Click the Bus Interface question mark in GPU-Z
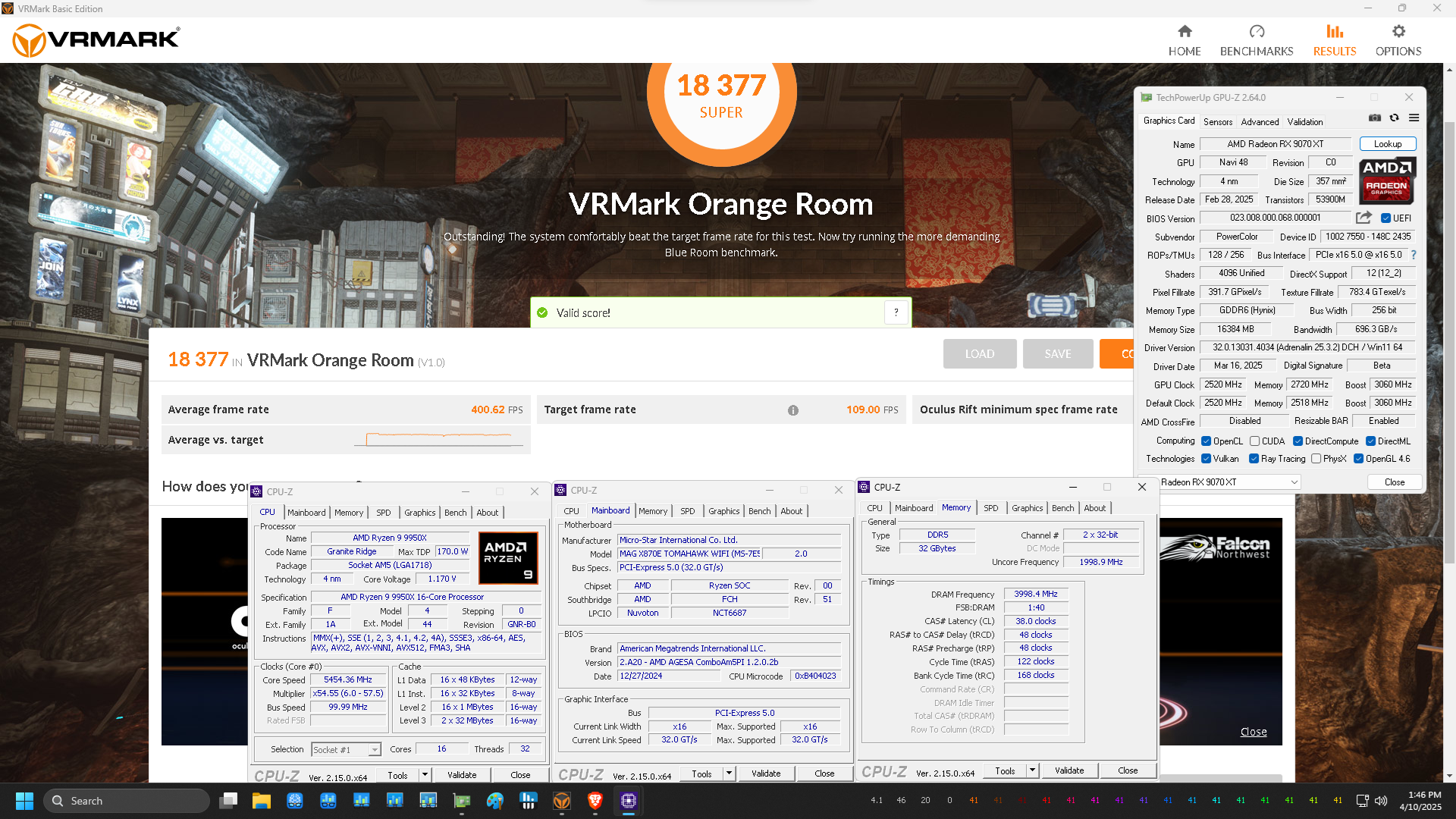Screen dimensions: 1456x819 [x=1414, y=256]
